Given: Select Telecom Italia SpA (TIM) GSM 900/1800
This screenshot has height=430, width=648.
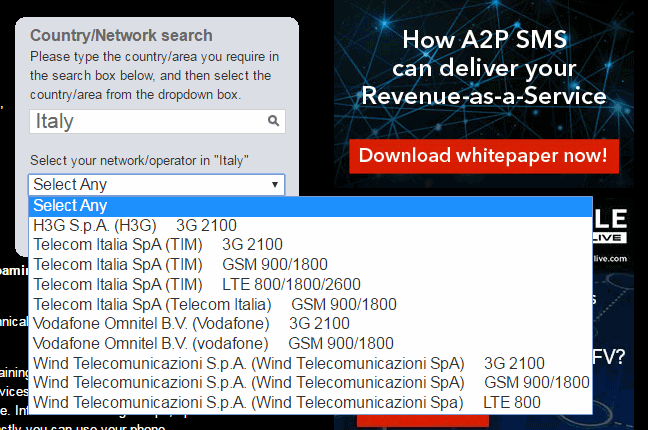Looking at the screenshot, I should [x=310, y=265].
